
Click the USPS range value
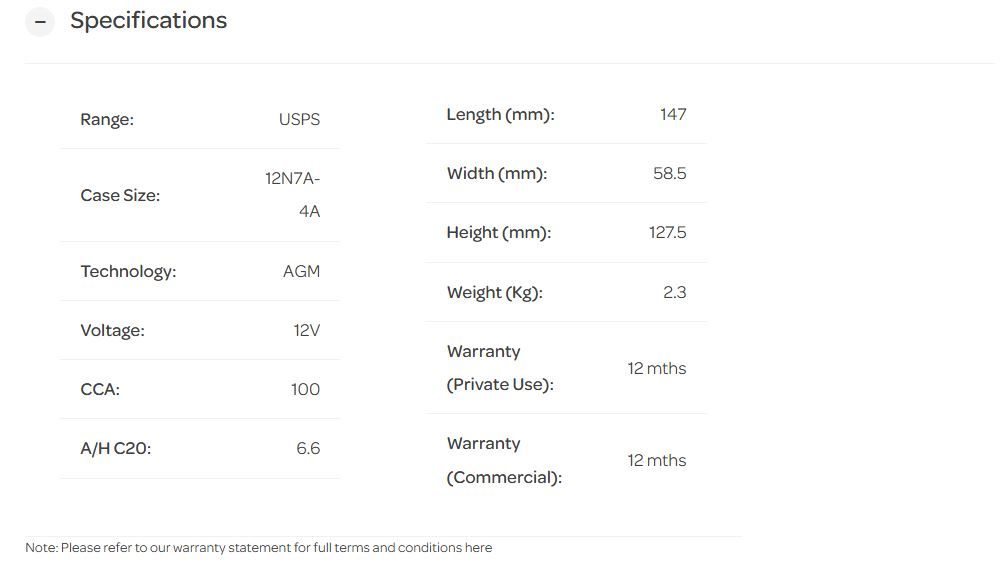tap(299, 120)
